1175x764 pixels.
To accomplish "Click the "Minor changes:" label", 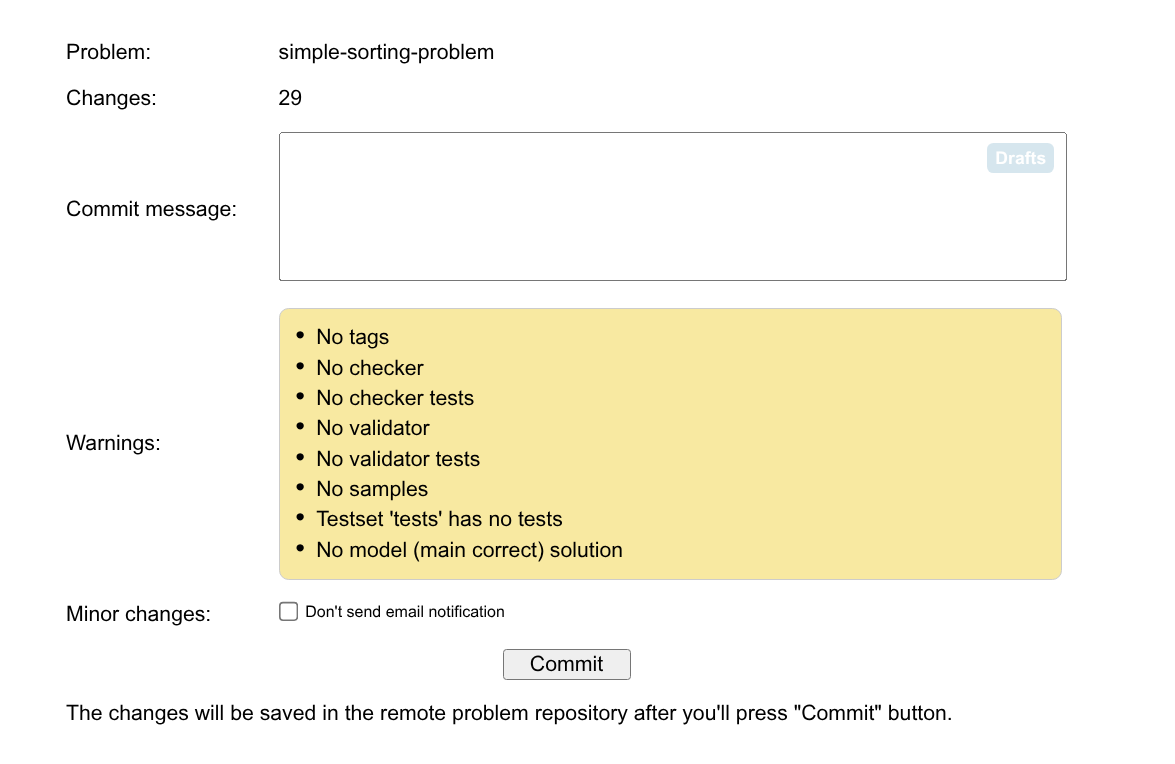I will tap(138, 613).
